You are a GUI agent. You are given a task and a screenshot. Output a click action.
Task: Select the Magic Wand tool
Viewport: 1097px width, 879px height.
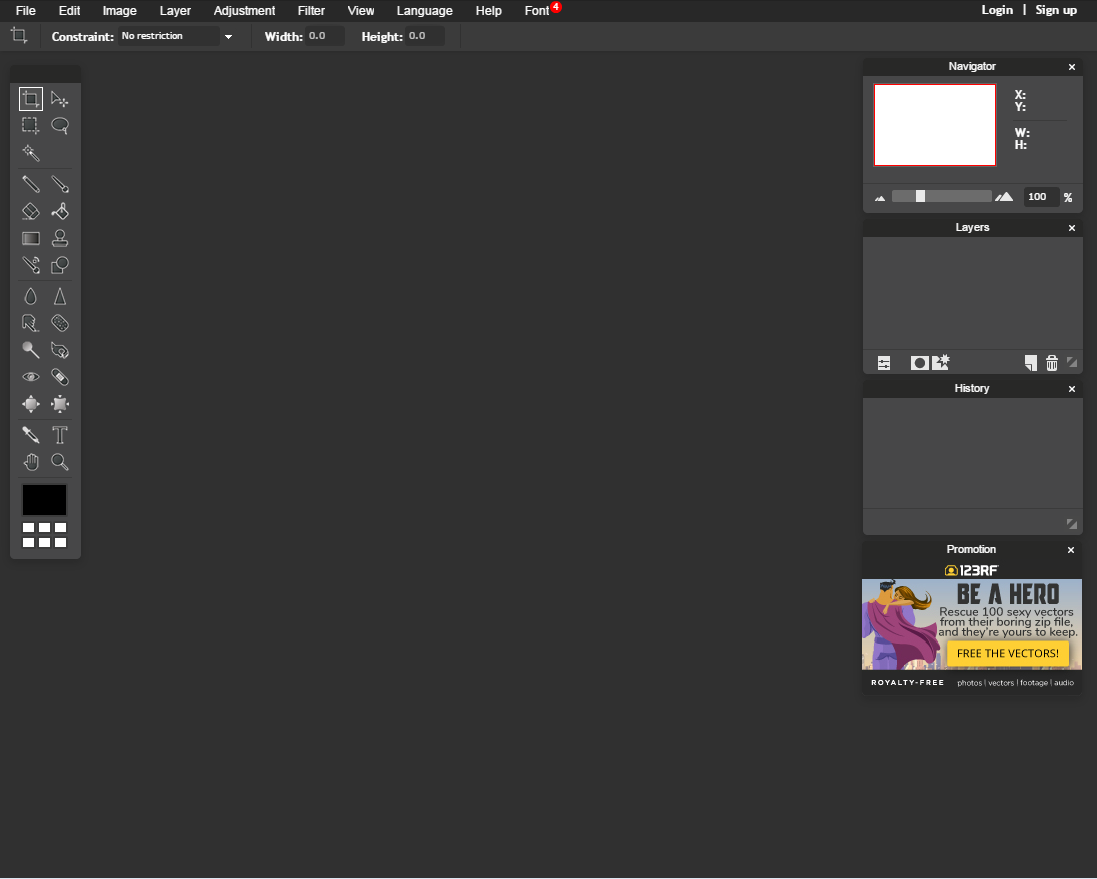click(31, 153)
